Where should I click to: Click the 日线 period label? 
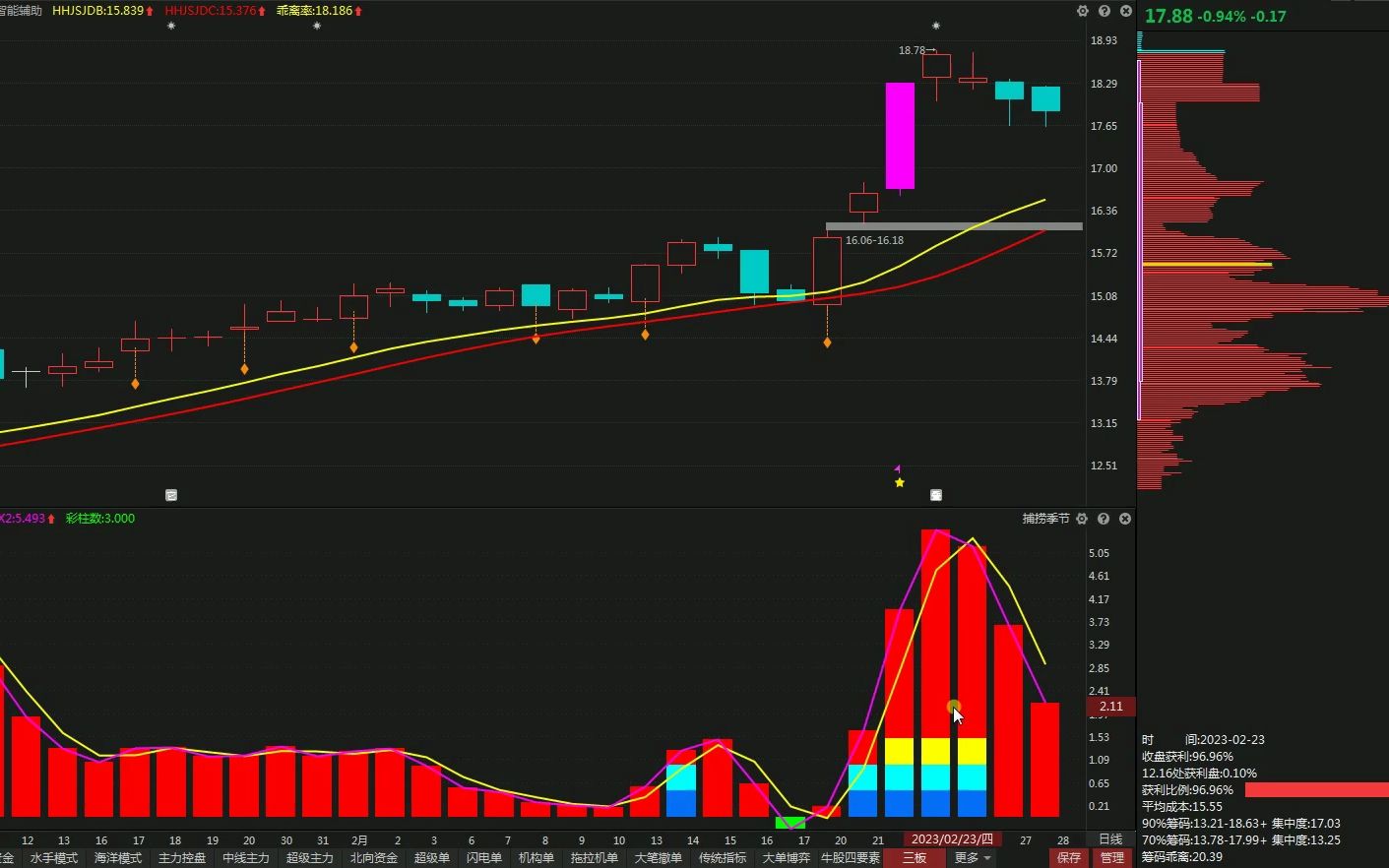point(1110,839)
